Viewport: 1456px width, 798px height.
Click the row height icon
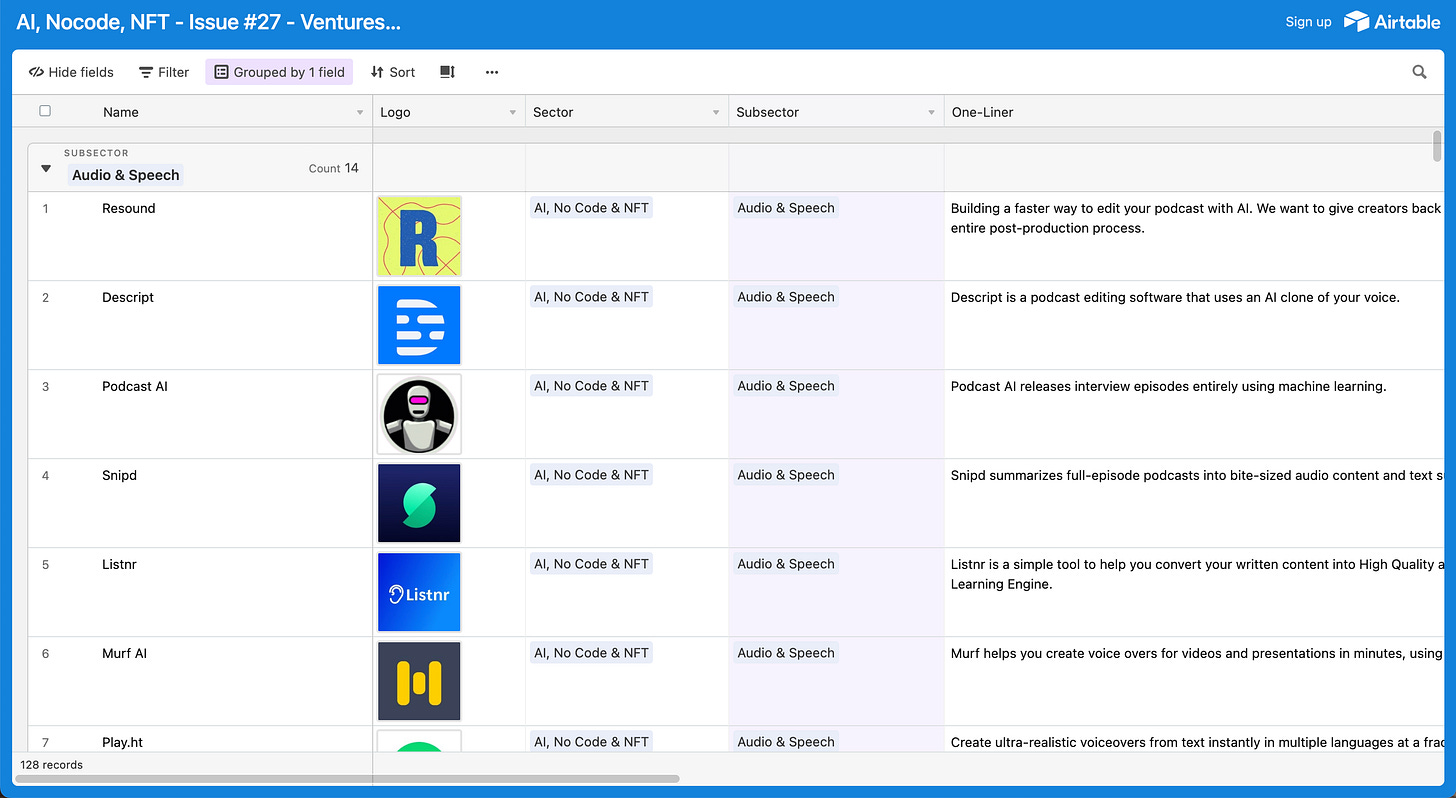(x=447, y=72)
